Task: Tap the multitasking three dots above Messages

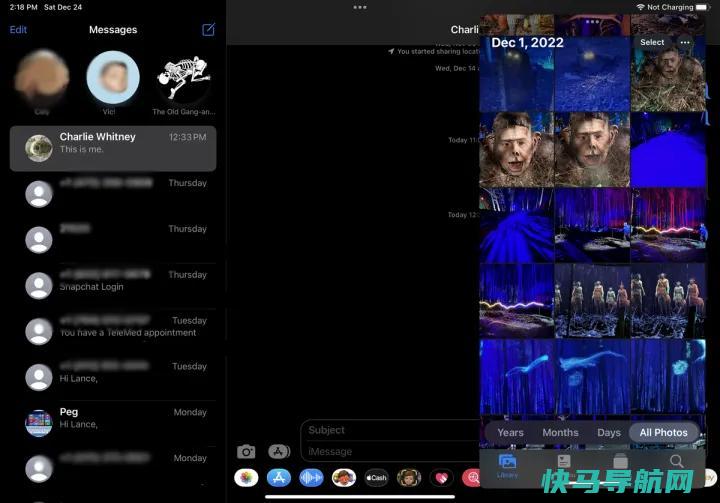Action: click(x=360, y=7)
